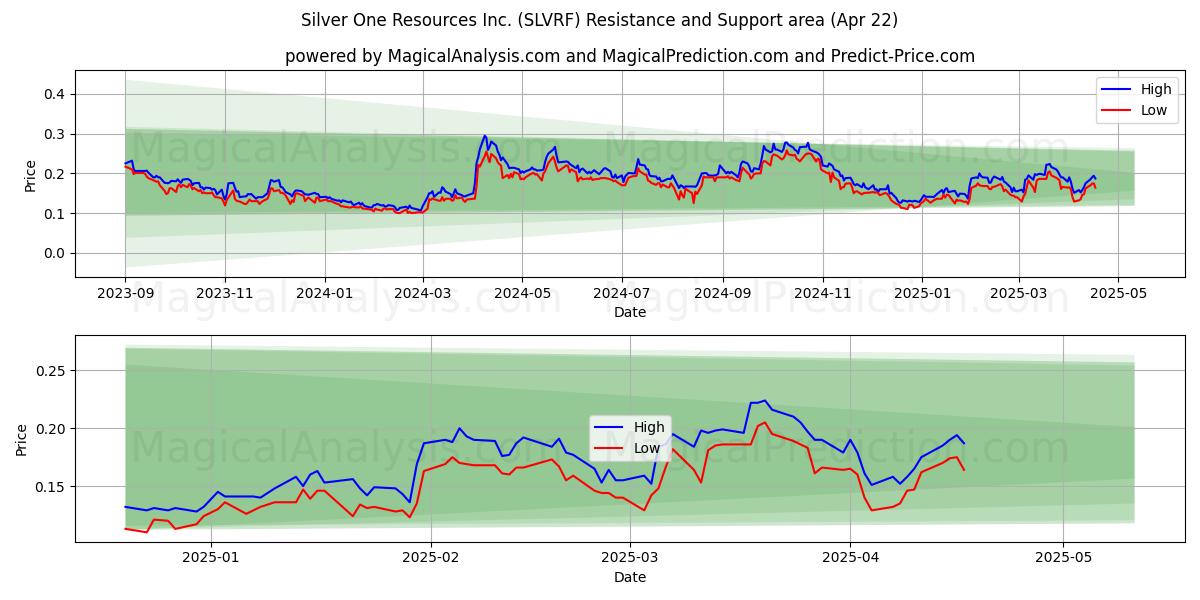Click the bottom chart 'Price' axis label
The image size is (1200, 600).
pos(22,438)
